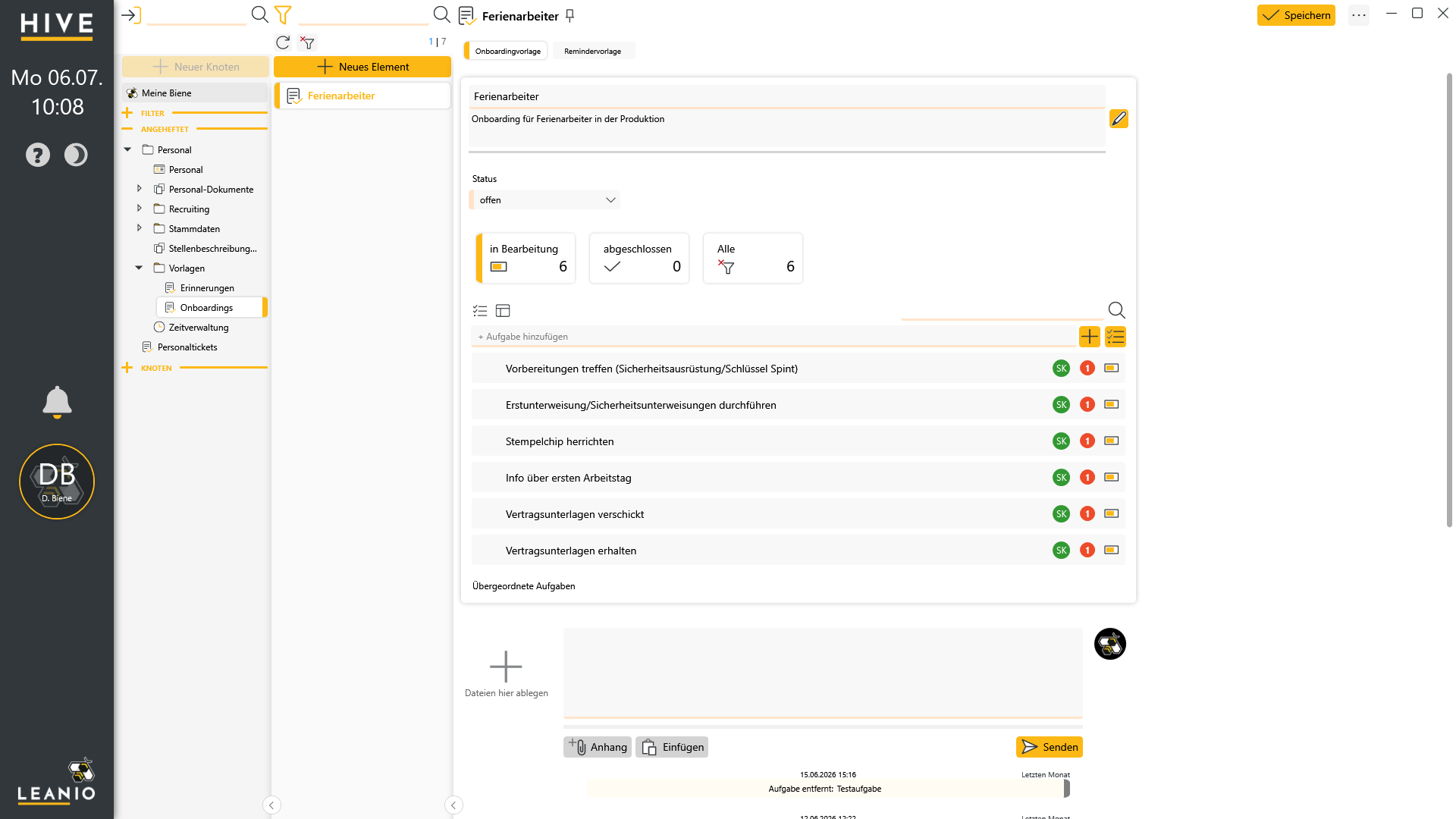This screenshot has width=1456, height=819.
Task: Toggle dark mode moon icon
Action: (76, 155)
